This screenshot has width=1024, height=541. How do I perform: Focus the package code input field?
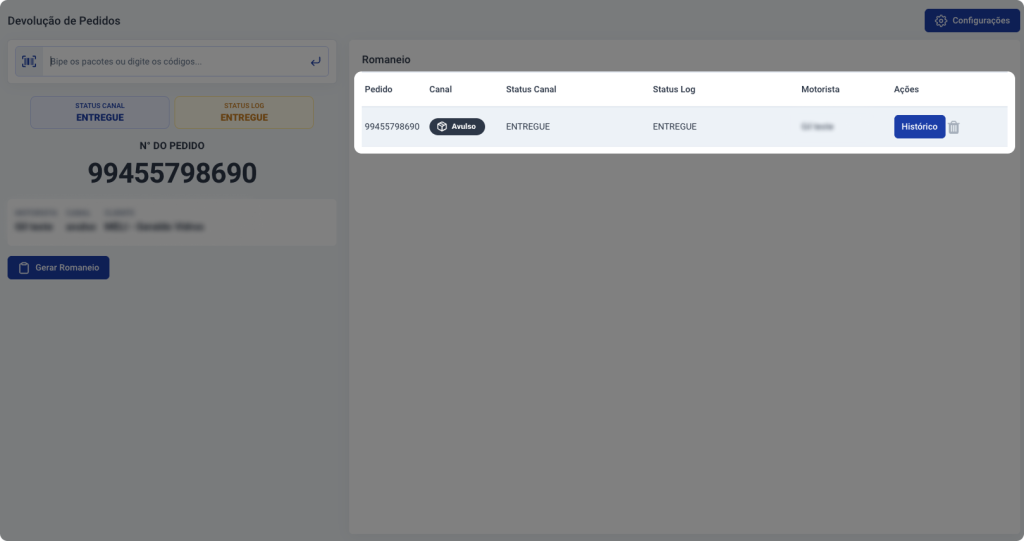(176, 61)
